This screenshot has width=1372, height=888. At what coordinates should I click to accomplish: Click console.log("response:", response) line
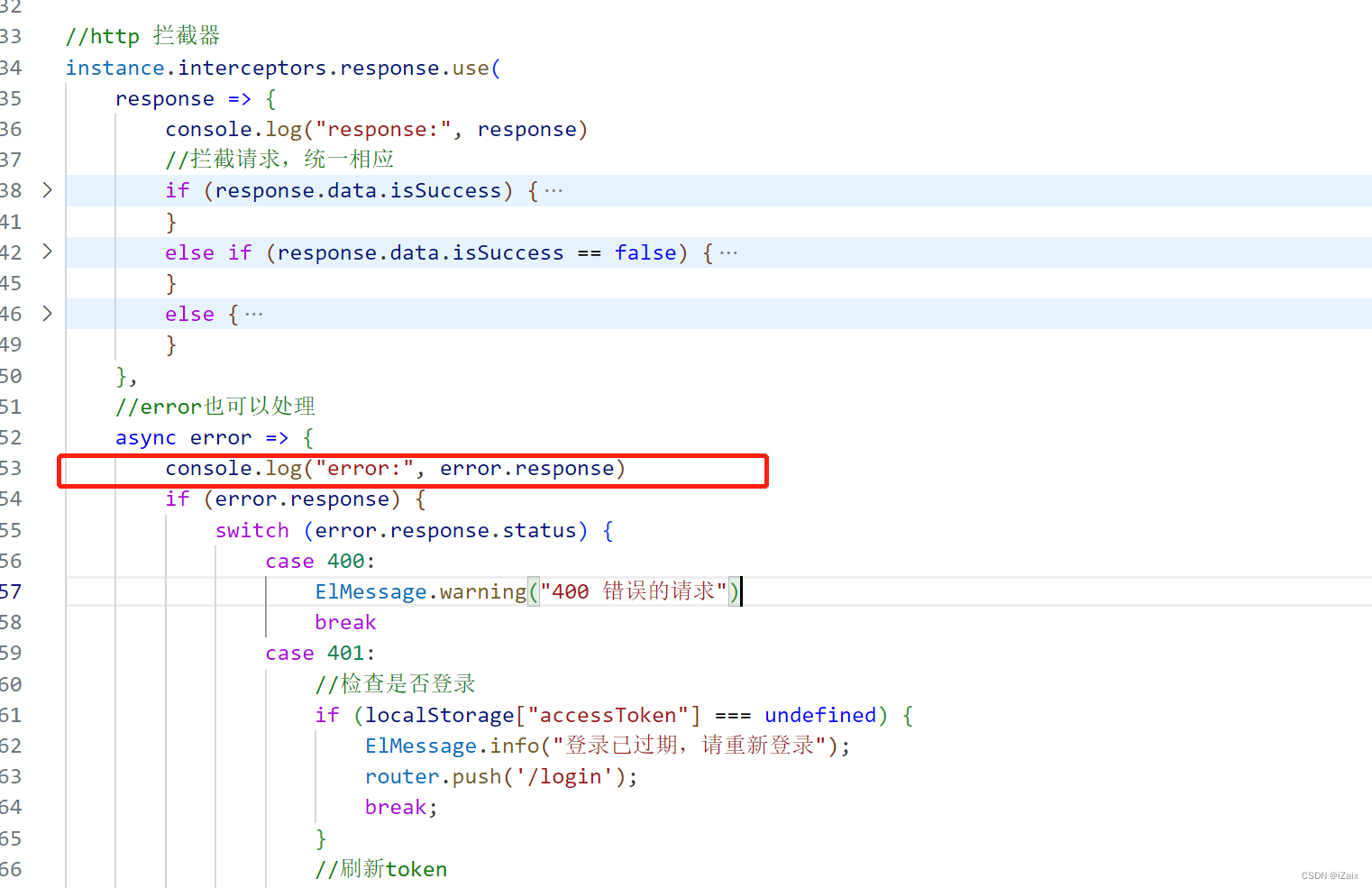(377, 129)
